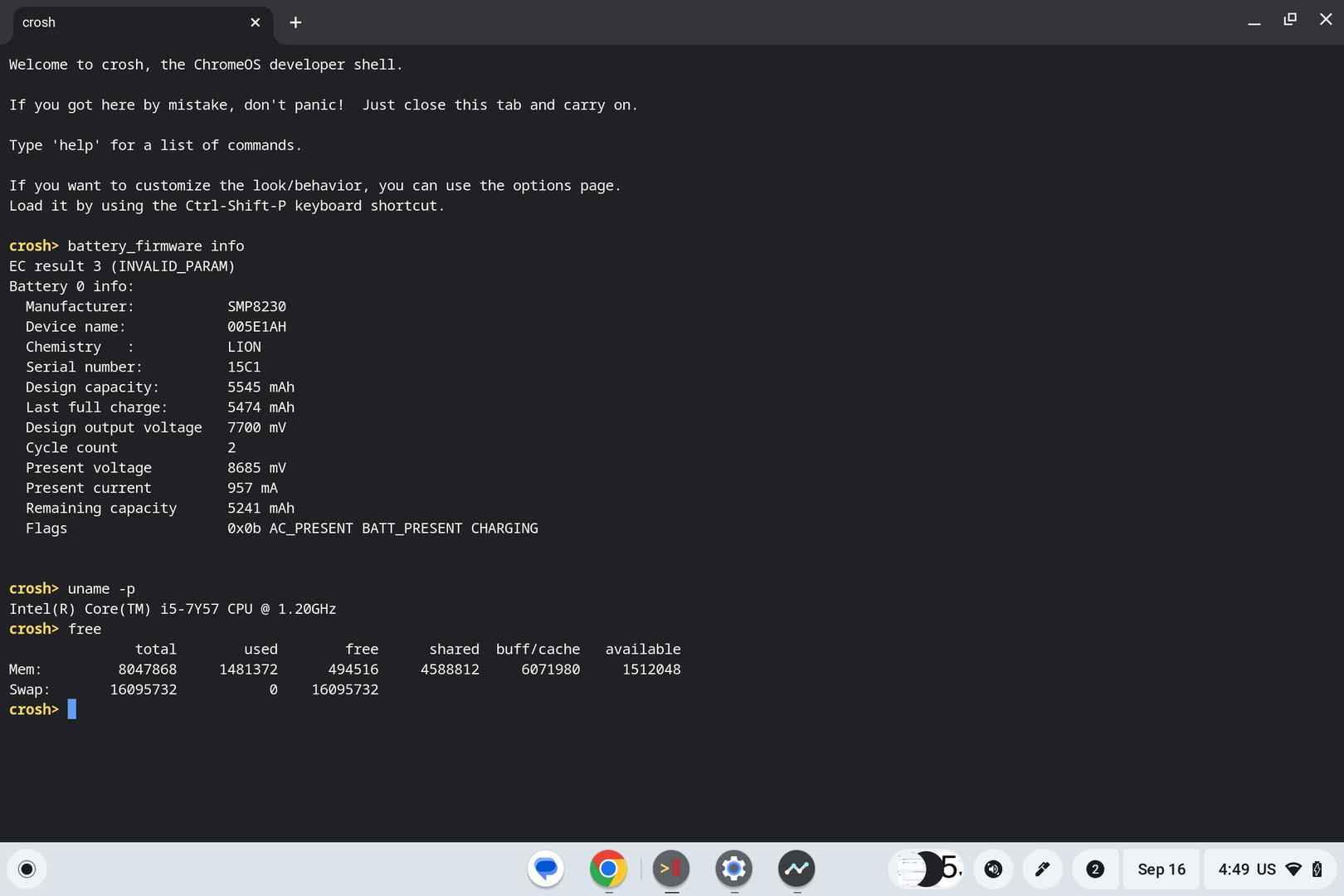This screenshot has height=896, width=1344.
Task: Click the 'Intel(R) Core(TM) i5-7Y57' CPU line
Action: [173, 609]
